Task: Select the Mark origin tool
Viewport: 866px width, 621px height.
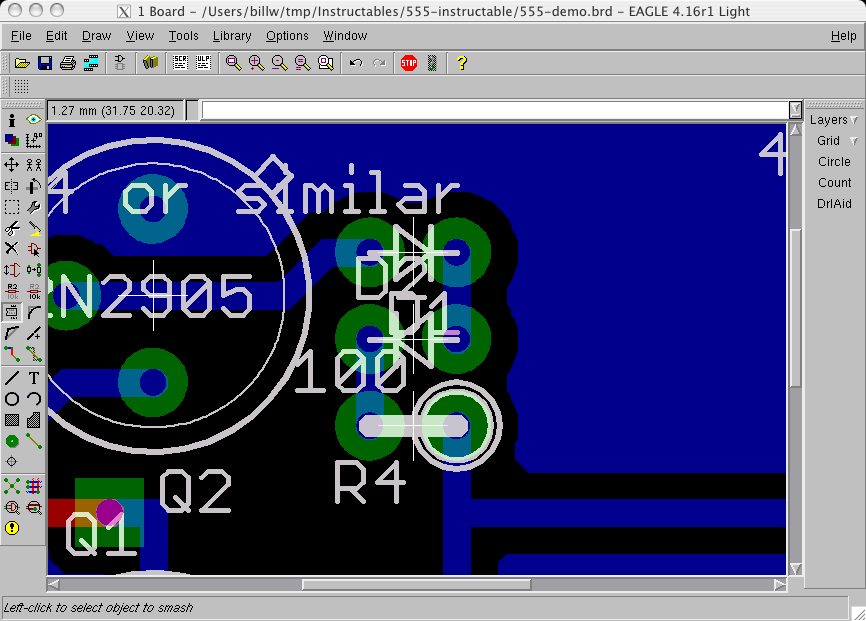Action: pyautogui.click(x=34, y=140)
